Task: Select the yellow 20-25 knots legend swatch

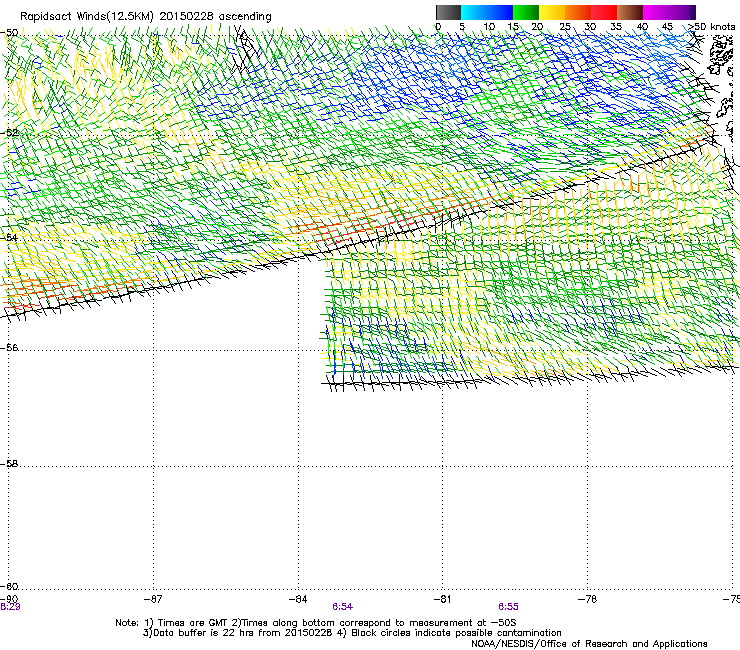Action: click(x=552, y=12)
